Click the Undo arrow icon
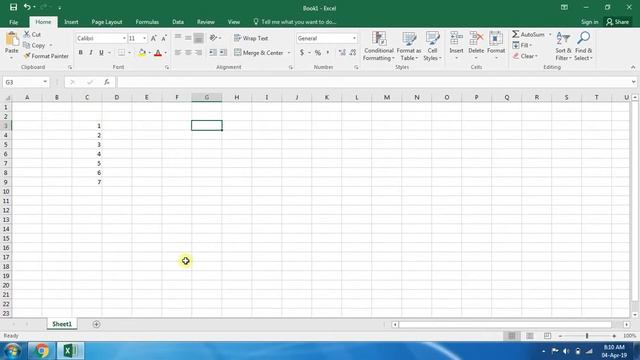The height and width of the screenshot is (360, 640). coord(27,7)
